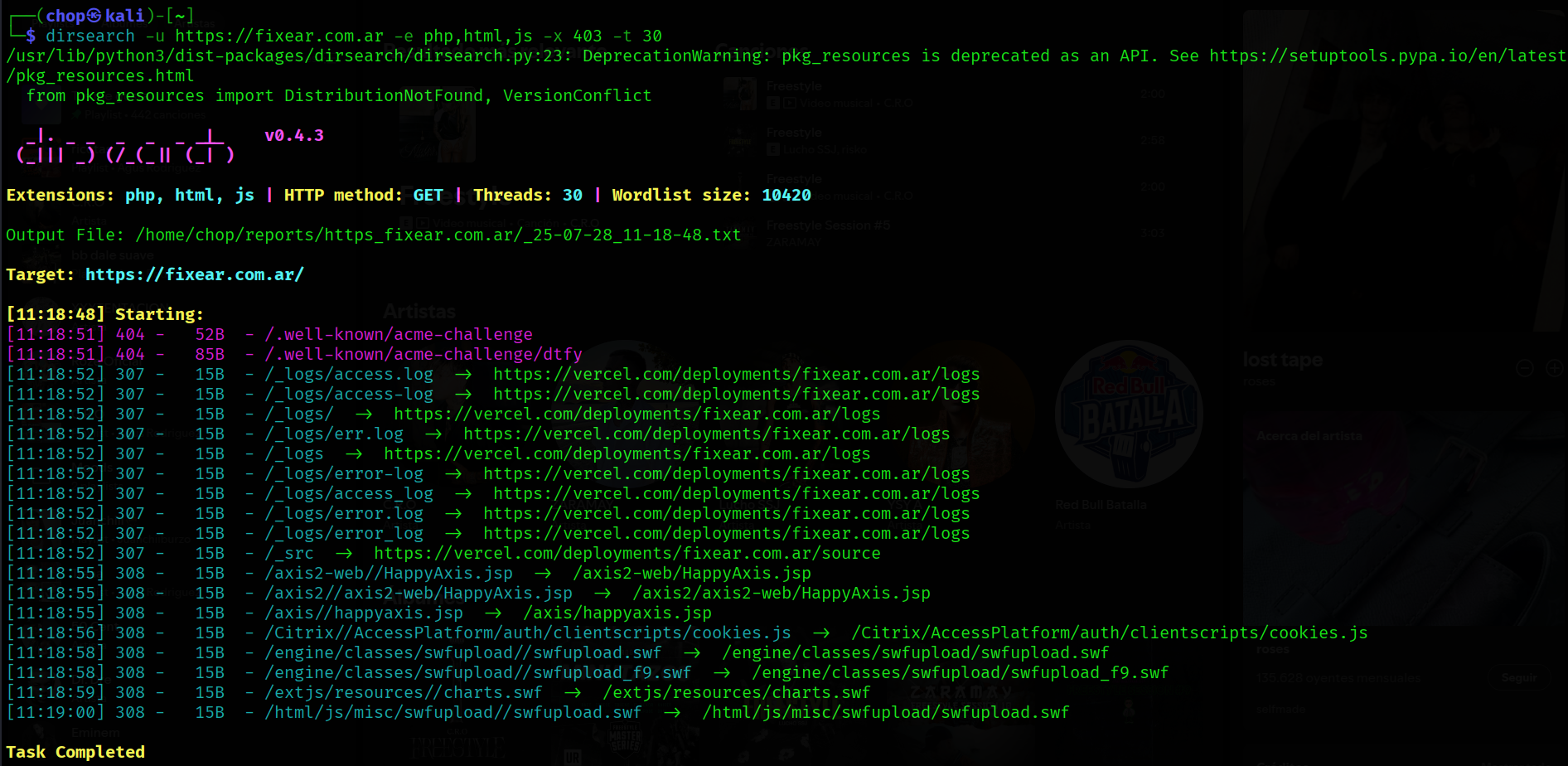
Task: Open the Red Bull Batalla artist image
Action: [x=1128, y=414]
